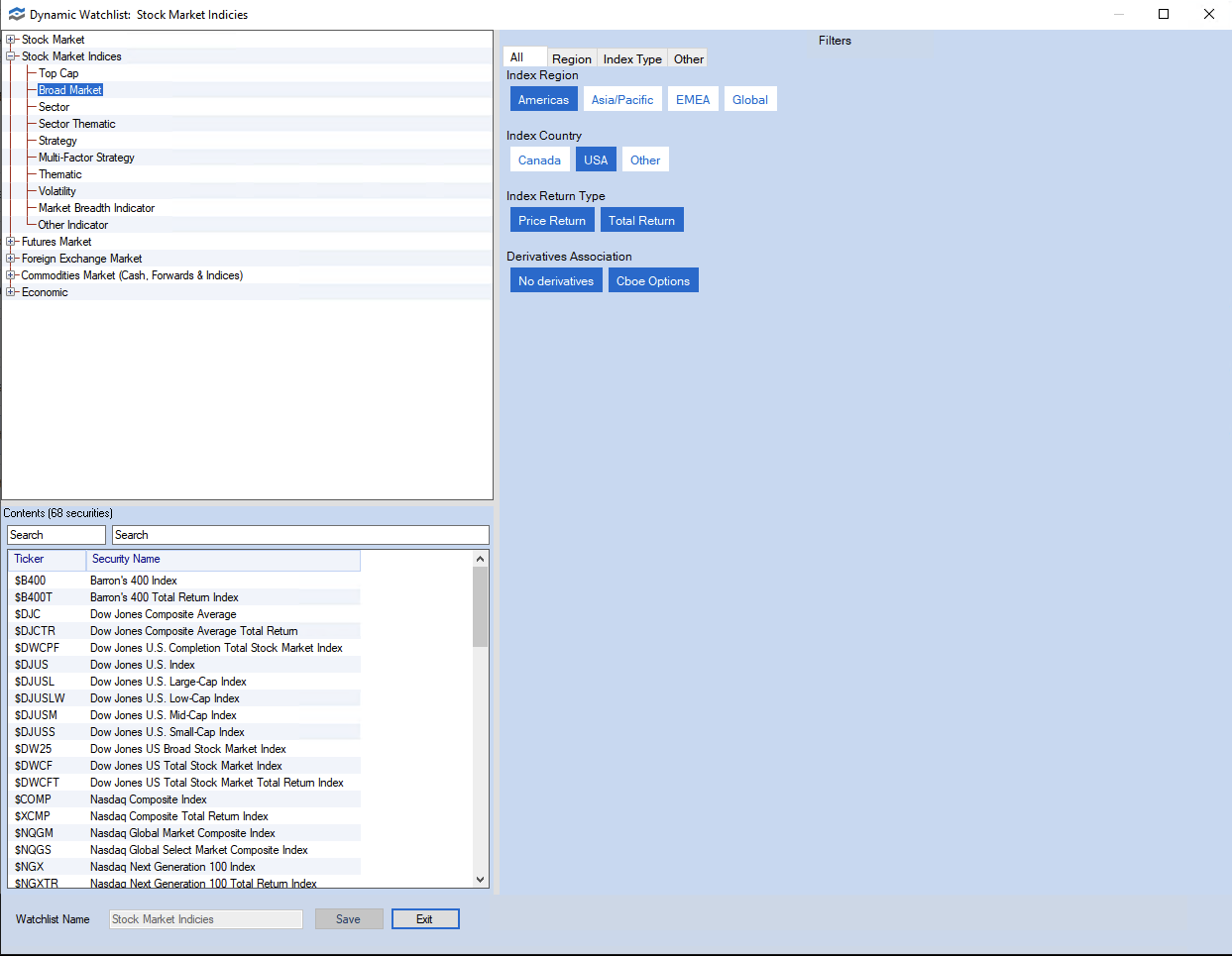Switch to the Index Type tab

coord(631,58)
